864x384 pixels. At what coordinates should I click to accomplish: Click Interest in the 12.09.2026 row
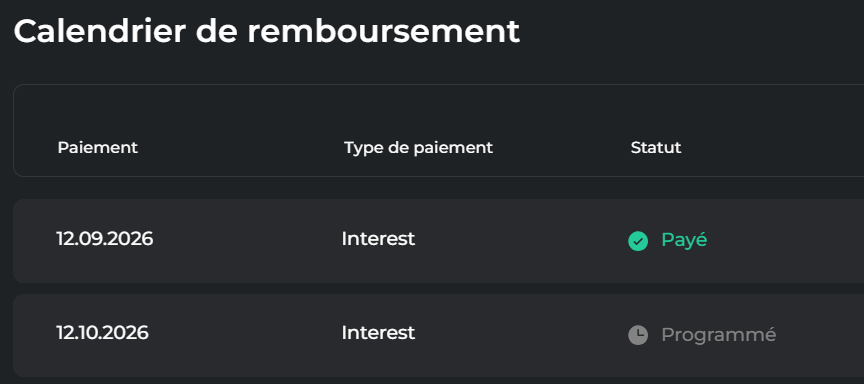[x=378, y=239]
